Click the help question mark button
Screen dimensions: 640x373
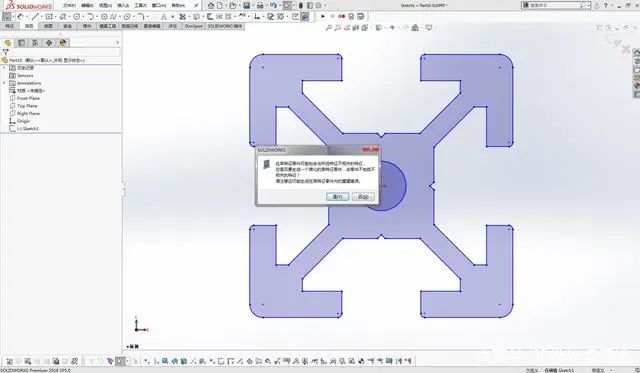[x=606, y=6]
